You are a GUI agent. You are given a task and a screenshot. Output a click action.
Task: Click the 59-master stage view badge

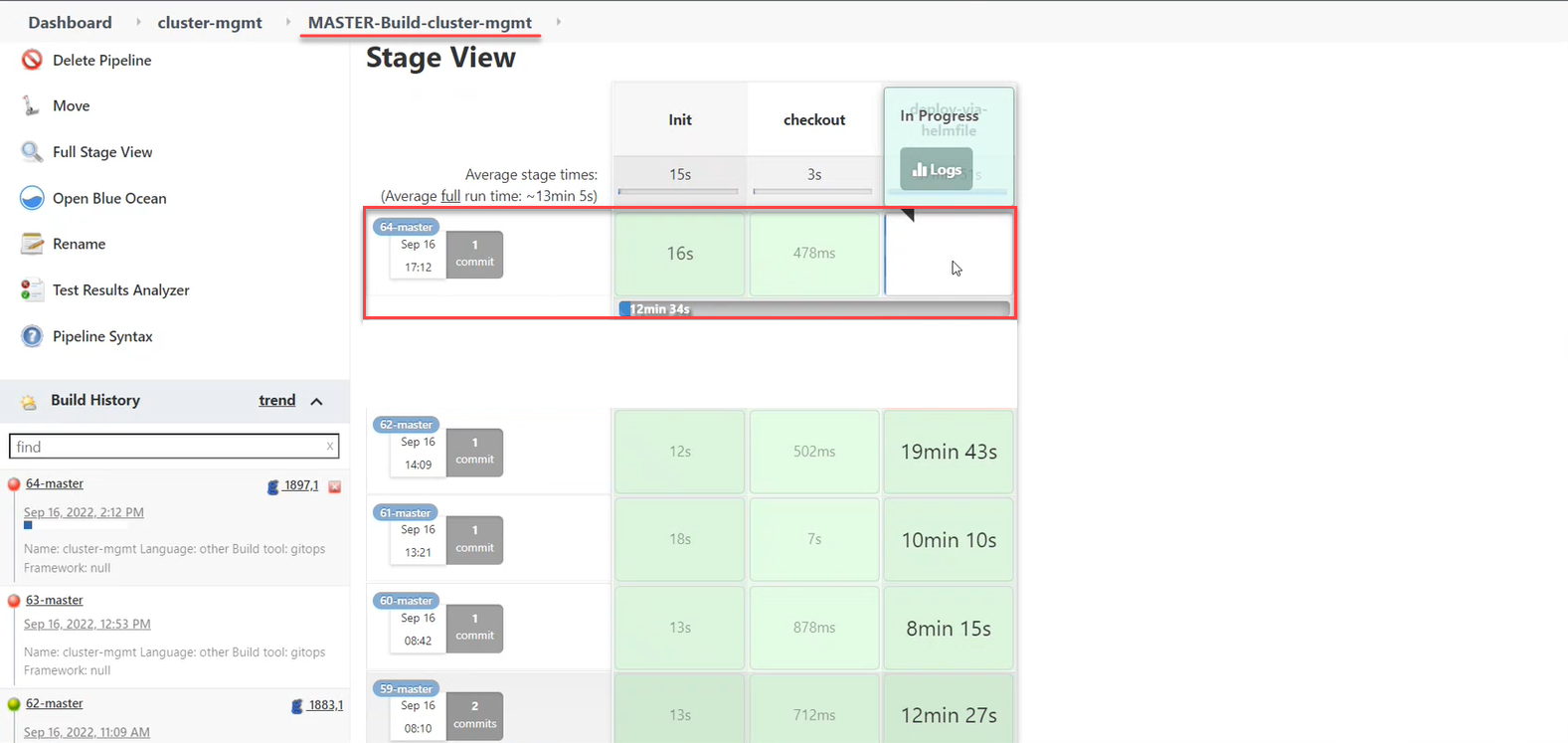pos(407,689)
